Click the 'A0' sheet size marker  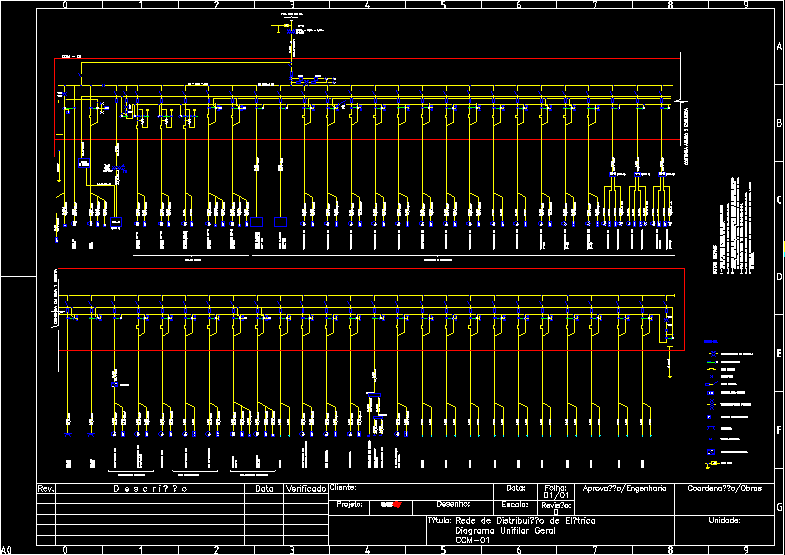[x=7, y=550]
